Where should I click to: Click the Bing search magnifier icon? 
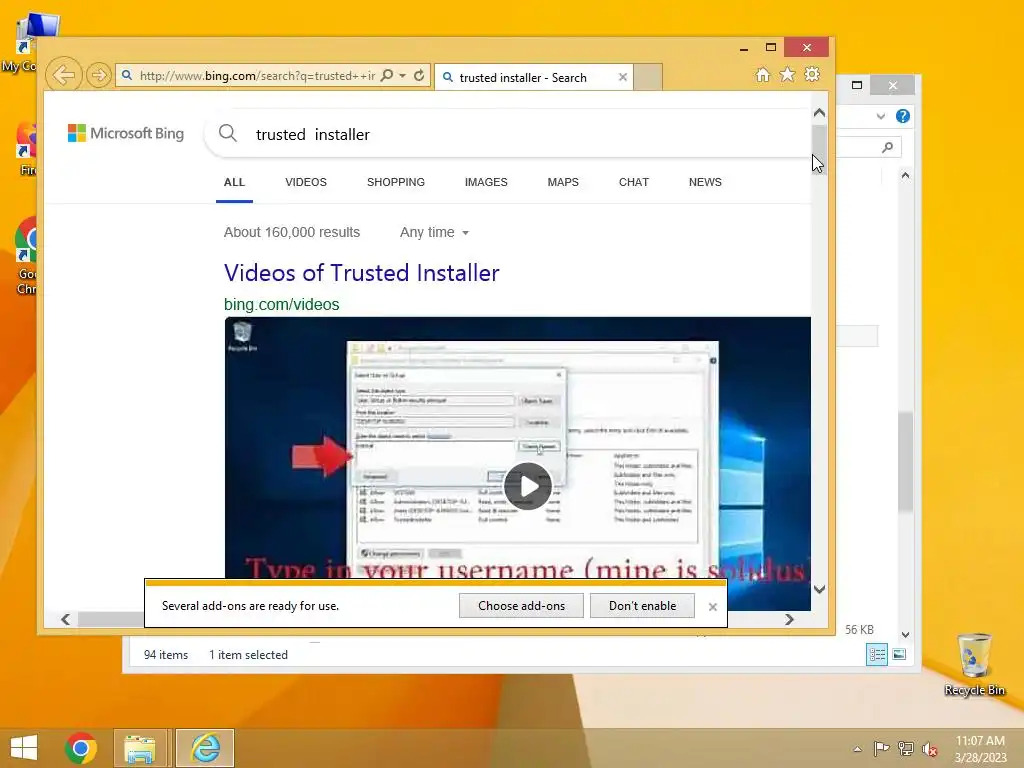pyautogui.click(x=228, y=134)
